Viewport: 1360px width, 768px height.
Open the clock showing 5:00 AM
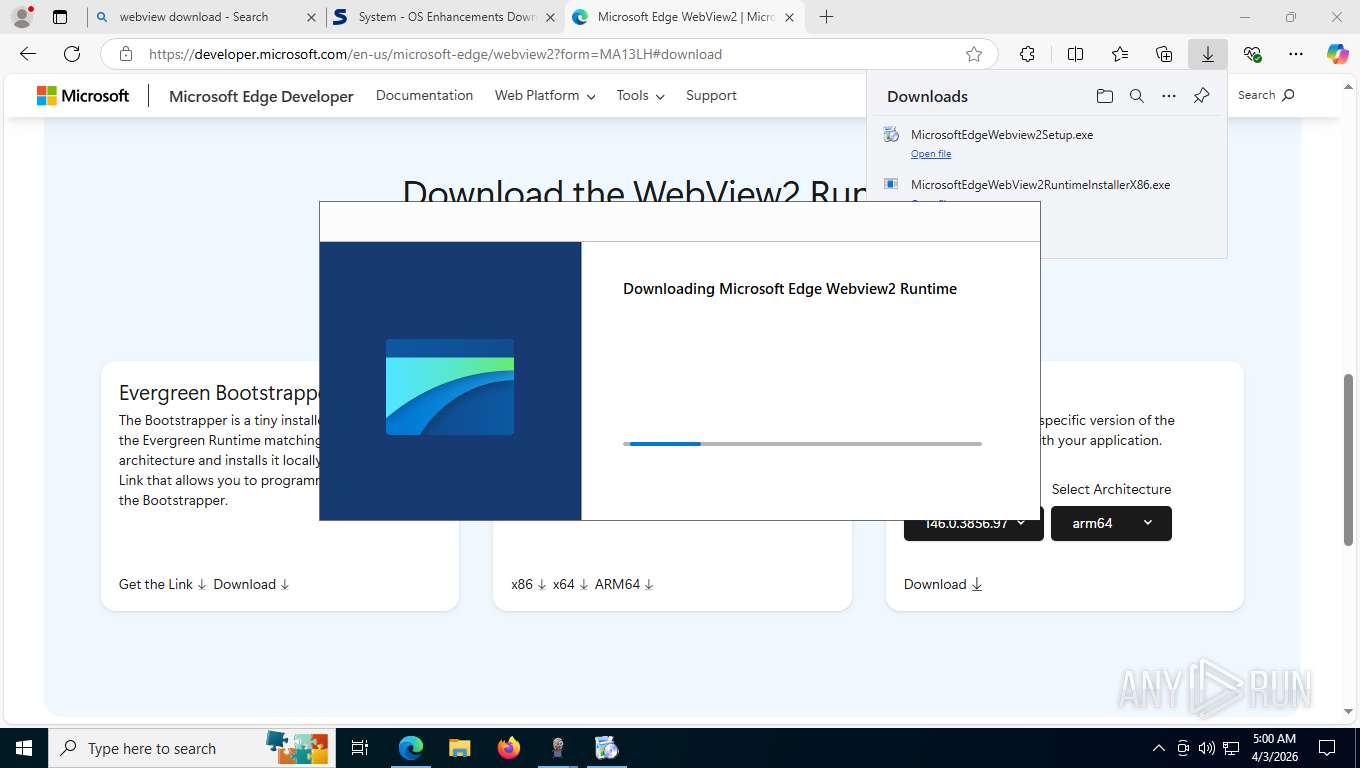tap(1273, 748)
